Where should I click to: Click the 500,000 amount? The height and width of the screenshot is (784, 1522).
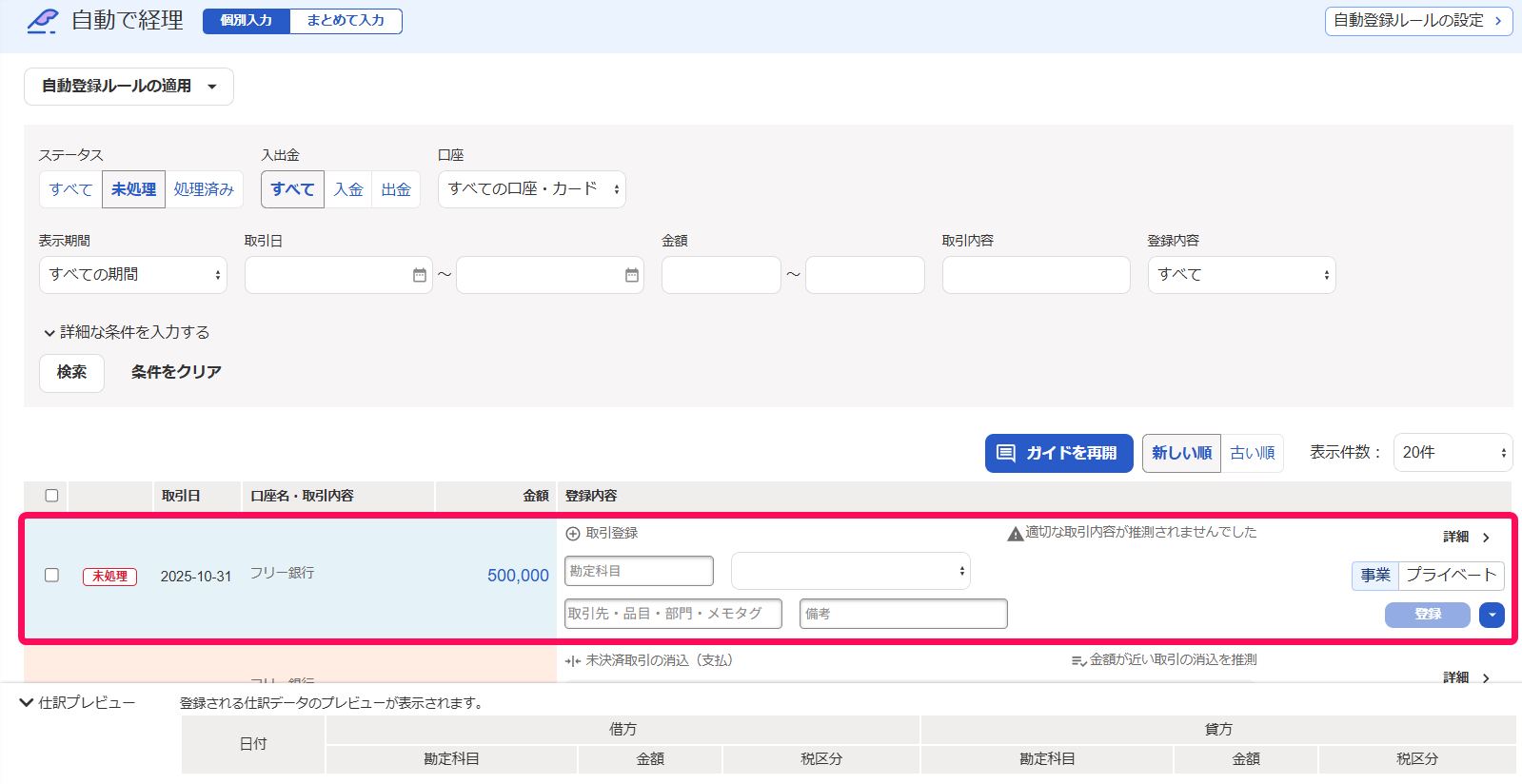pos(518,576)
